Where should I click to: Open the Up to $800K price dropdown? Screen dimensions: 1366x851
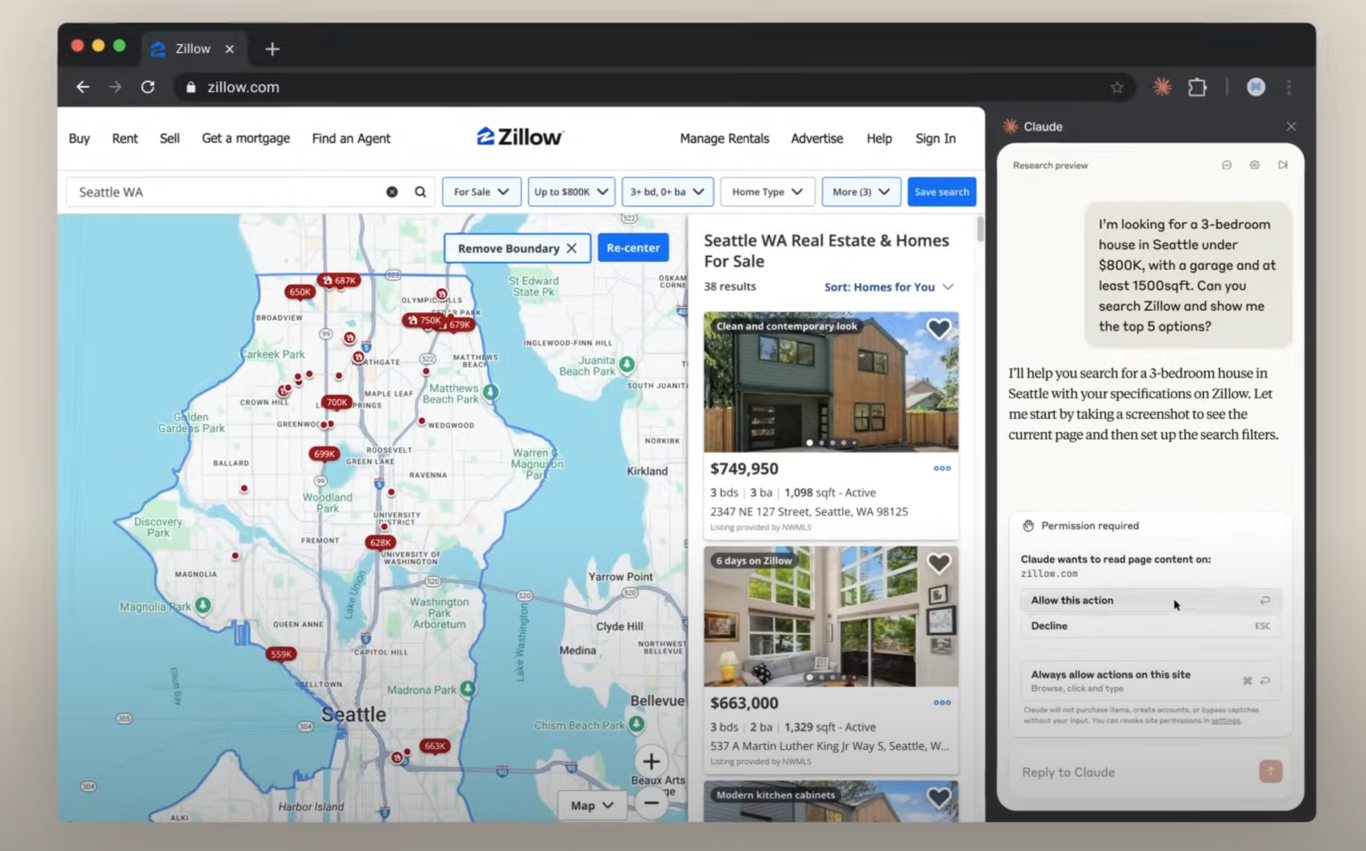(x=571, y=192)
